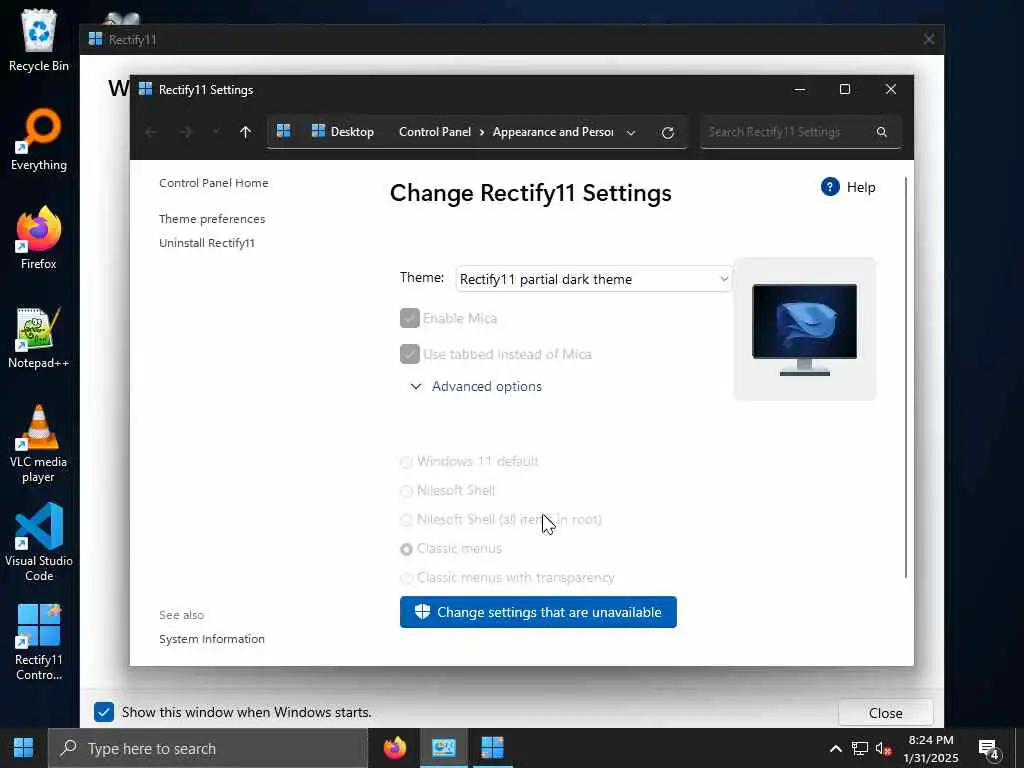This screenshot has height=768, width=1024.
Task: Toggle Use tabbed instead of Mica checkbox
Action: pyautogui.click(x=409, y=354)
